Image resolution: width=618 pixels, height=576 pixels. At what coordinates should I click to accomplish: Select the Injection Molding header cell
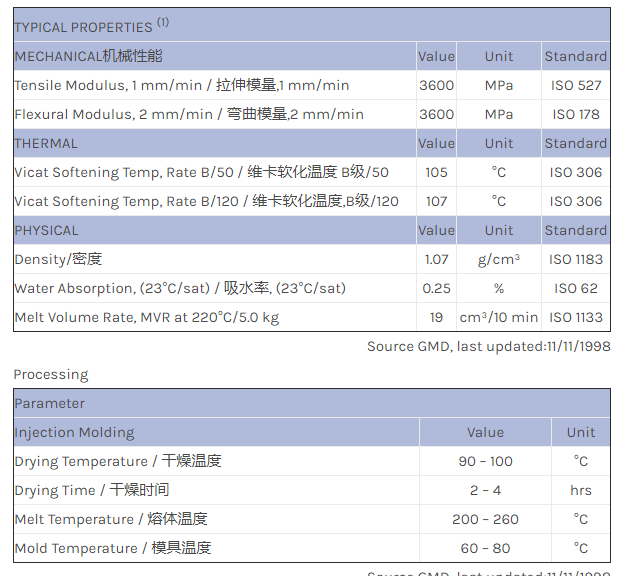(x=74, y=432)
